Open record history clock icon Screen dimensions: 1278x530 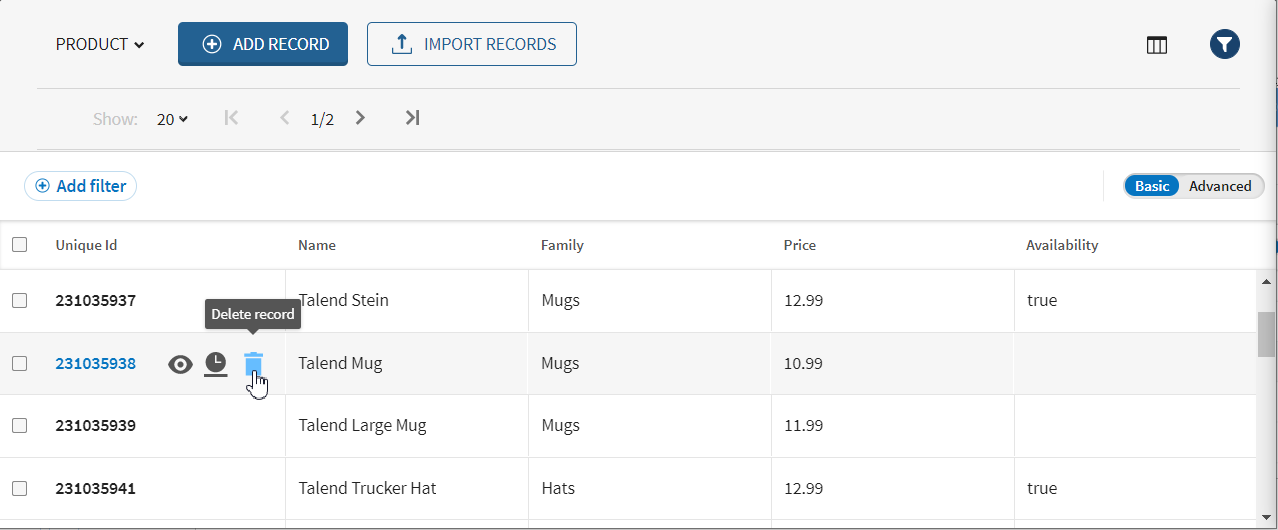point(216,364)
